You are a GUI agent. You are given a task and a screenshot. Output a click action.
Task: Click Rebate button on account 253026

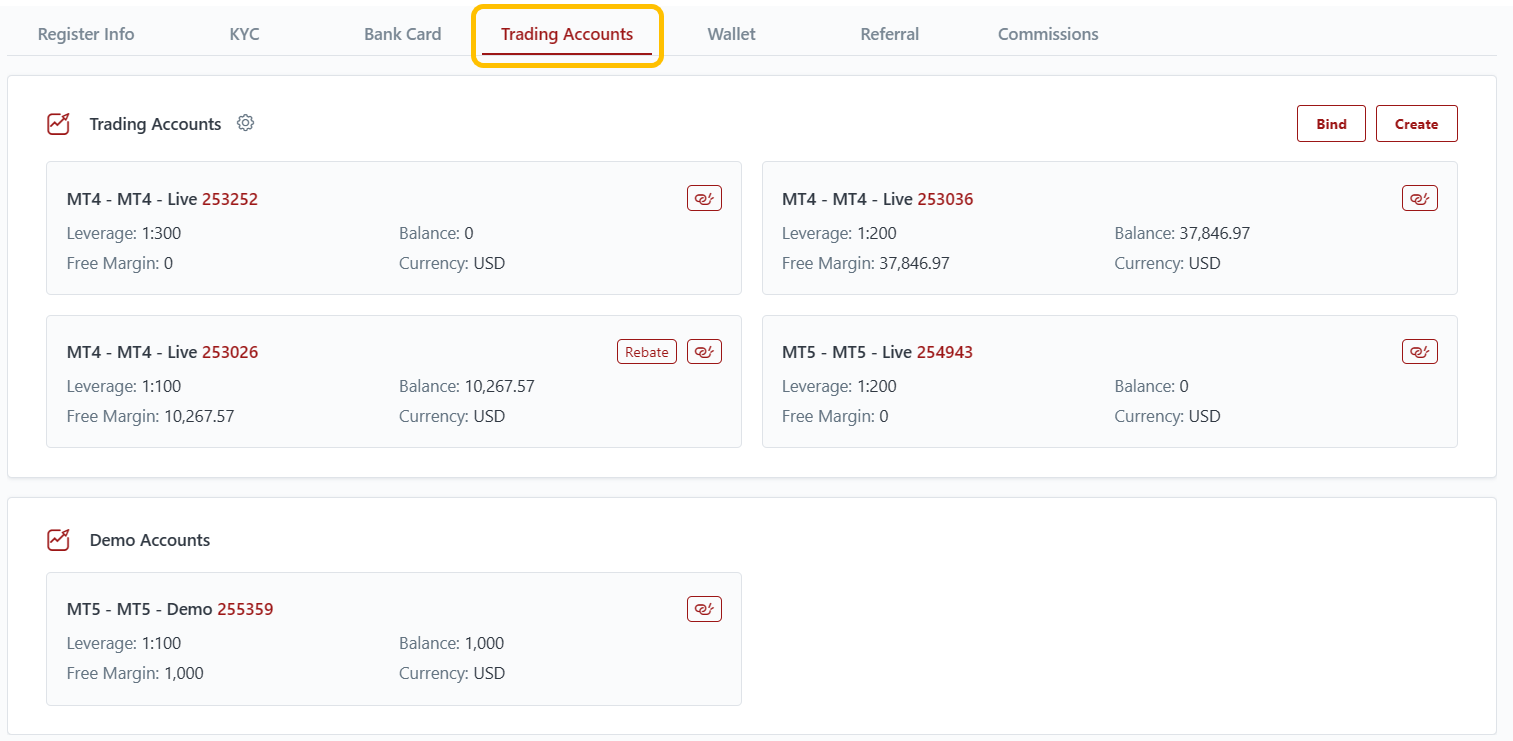pyautogui.click(x=647, y=351)
